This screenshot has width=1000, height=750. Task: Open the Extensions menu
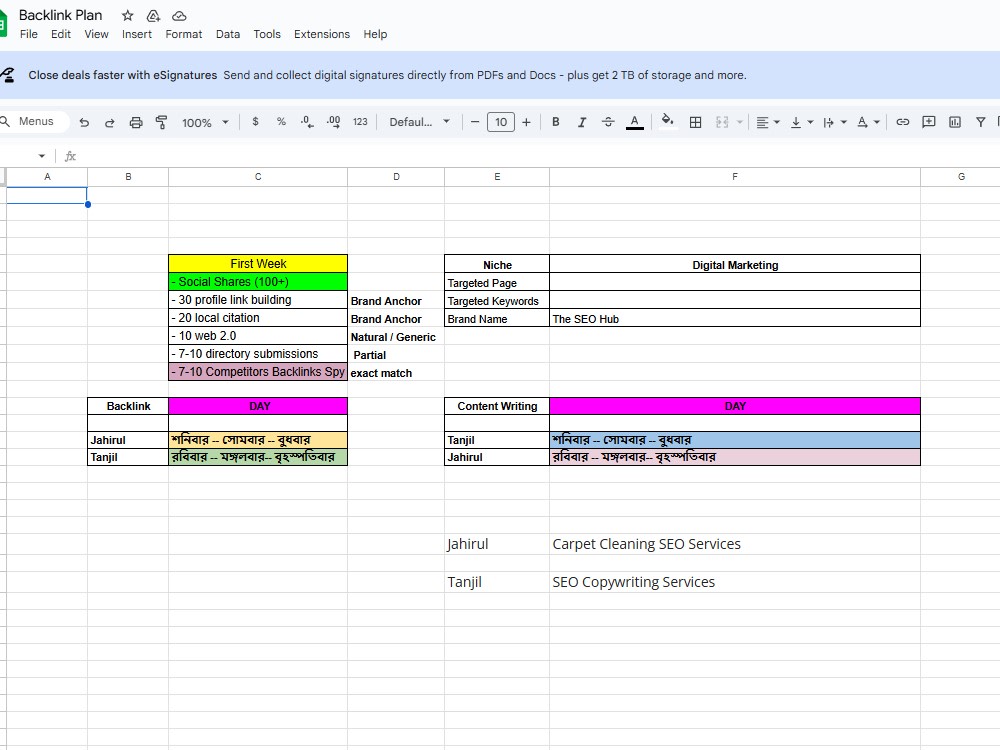click(321, 34)
